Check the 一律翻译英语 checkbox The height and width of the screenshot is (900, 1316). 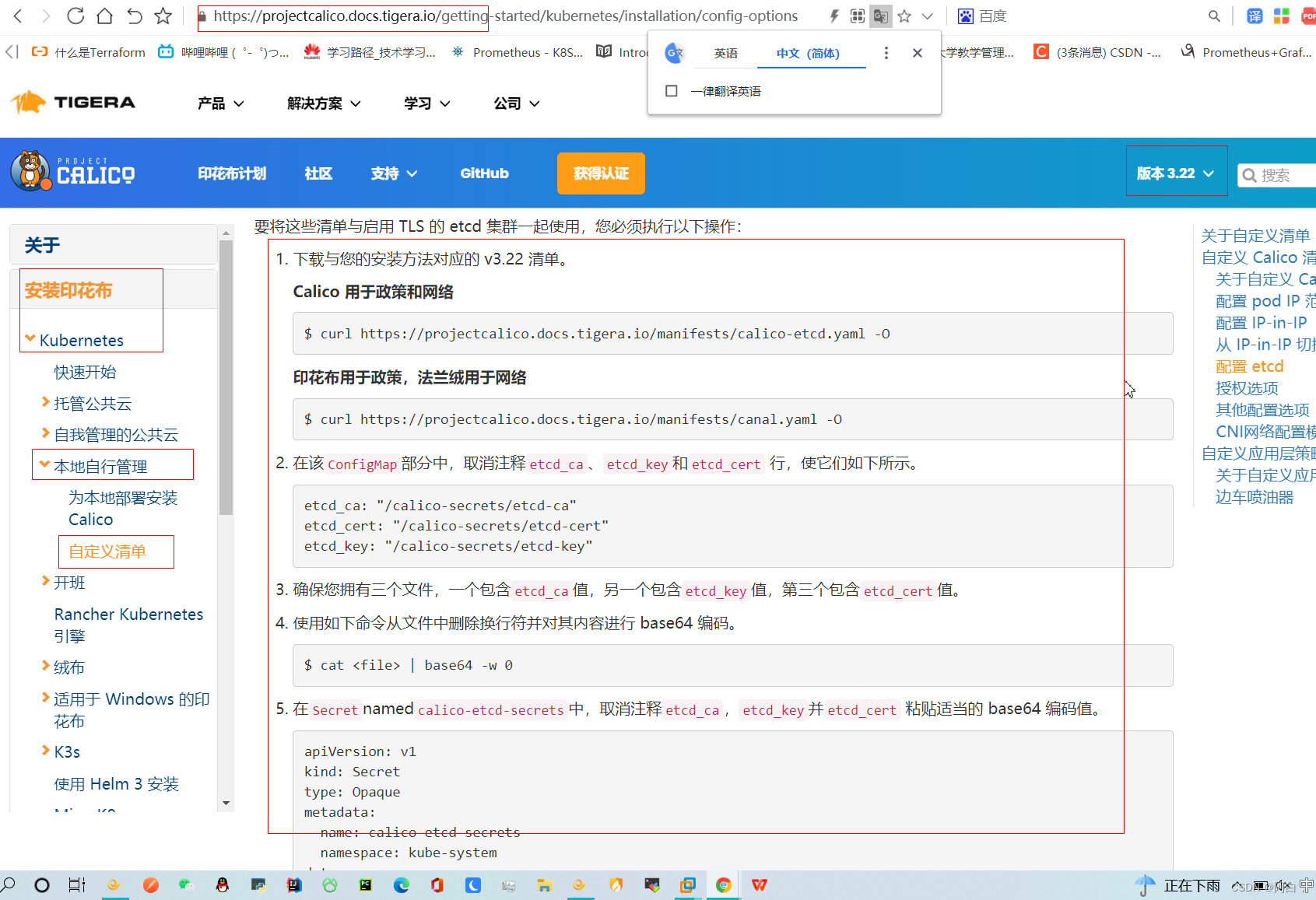coord(672,91)
